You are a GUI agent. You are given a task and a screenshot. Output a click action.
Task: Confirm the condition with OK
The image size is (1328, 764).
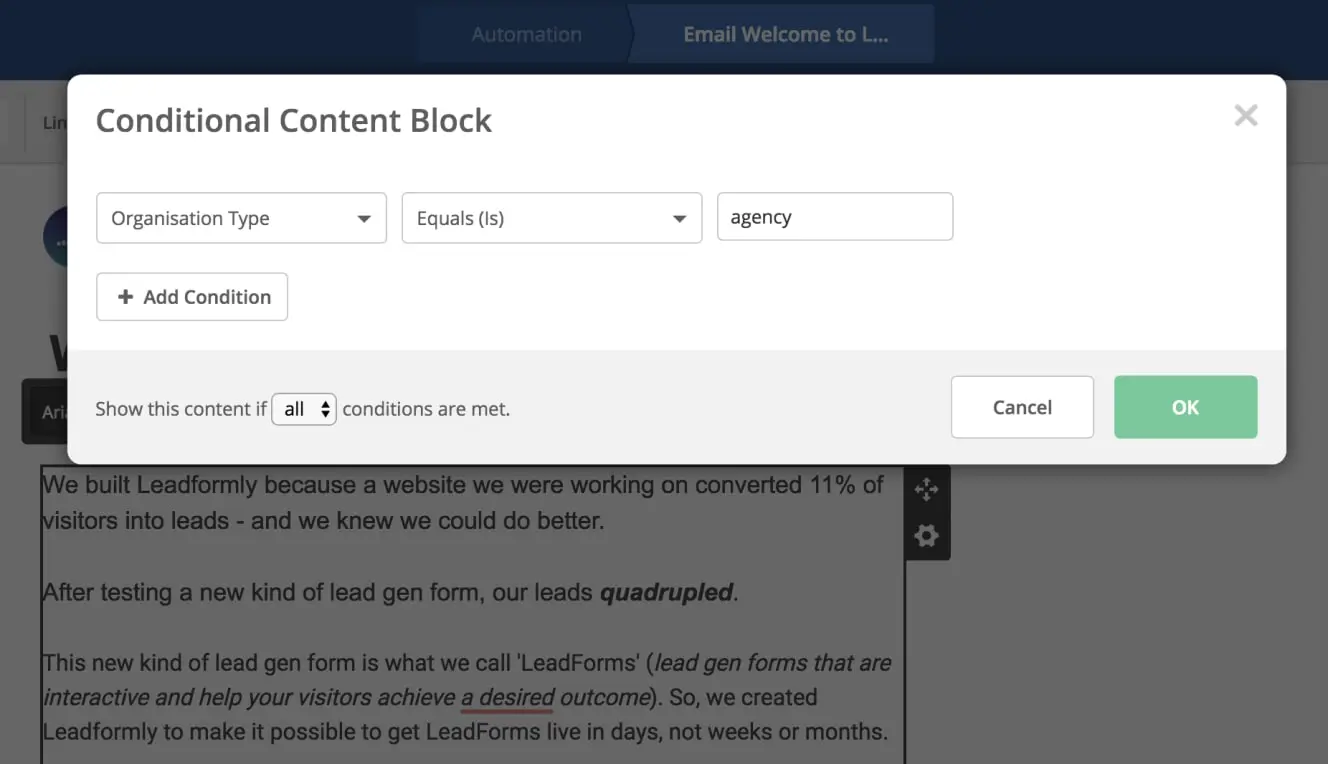[1185, 407]
